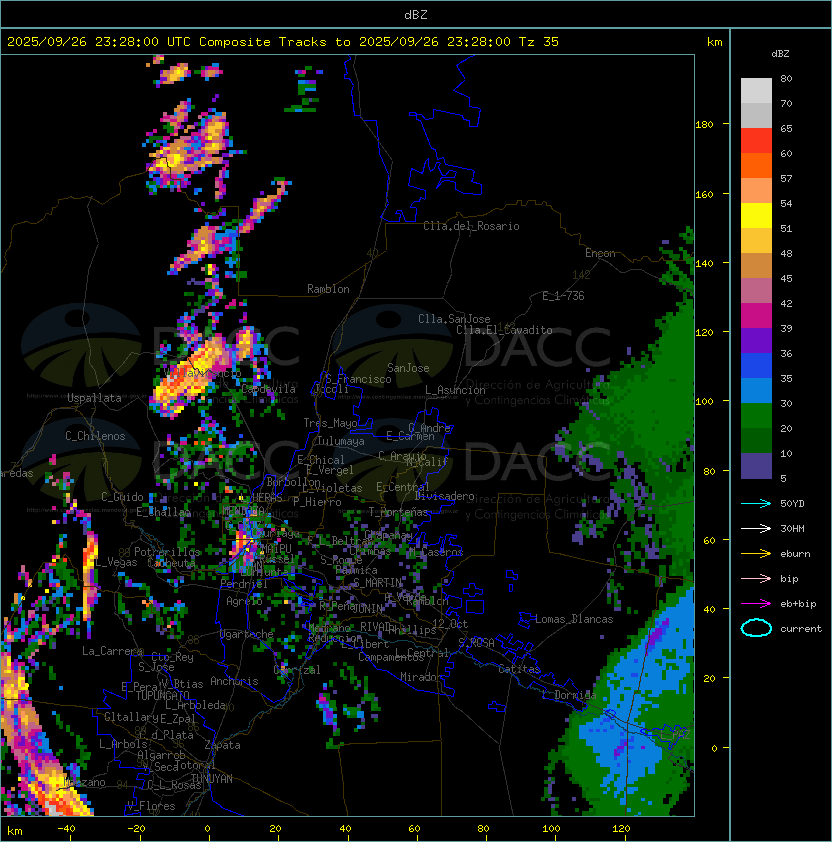Click the 'Clla.SanJose' map label

pos(454,319)
